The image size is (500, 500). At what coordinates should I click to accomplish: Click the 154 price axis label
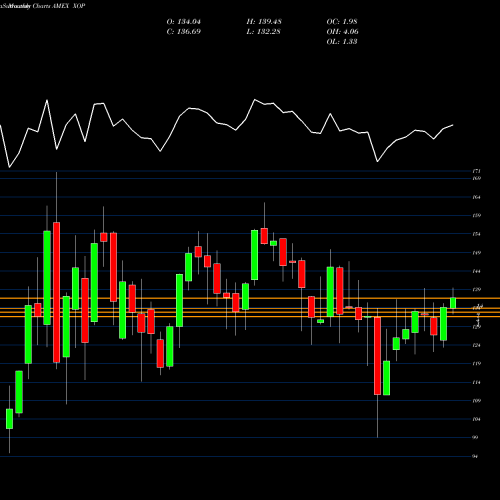pyautogui.click(x=477, y=234)
